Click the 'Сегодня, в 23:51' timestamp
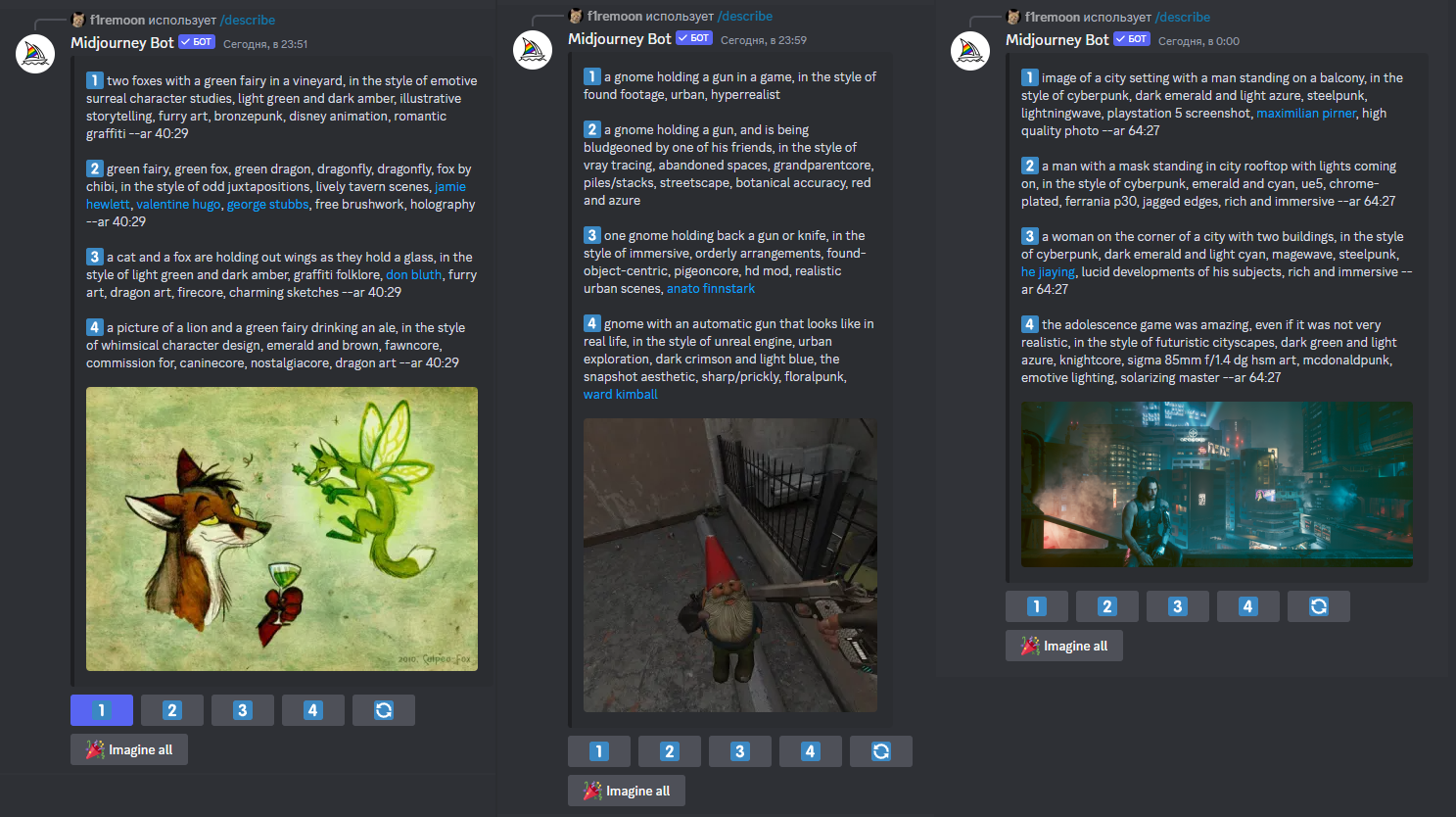 265,44
